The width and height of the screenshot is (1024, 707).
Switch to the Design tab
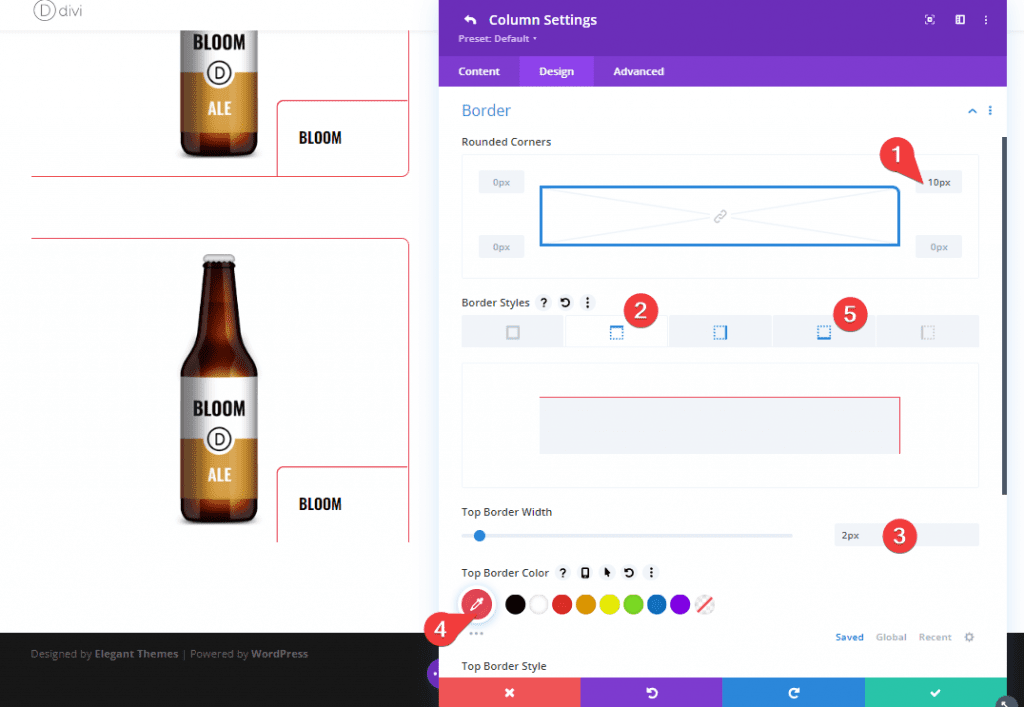pos(556,71)
